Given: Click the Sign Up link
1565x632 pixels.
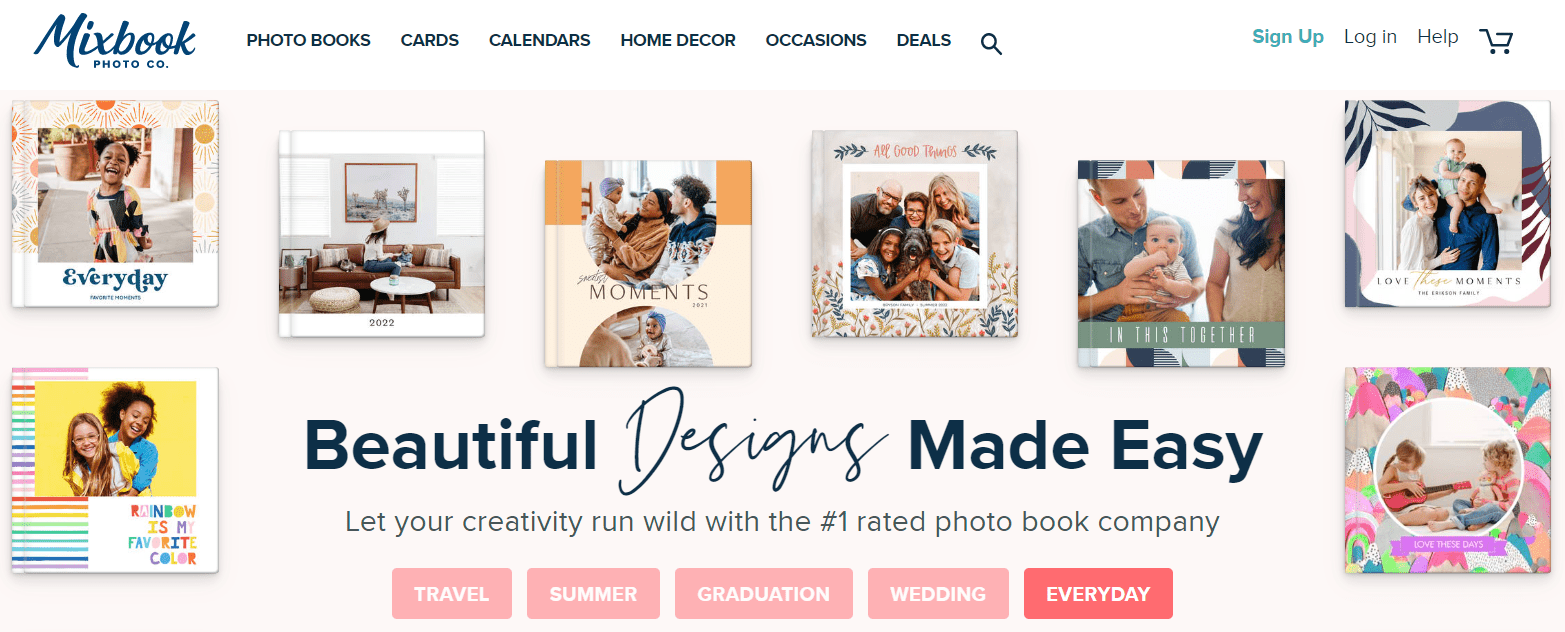Looking at the screenshot, I should tap(1288, 37).
